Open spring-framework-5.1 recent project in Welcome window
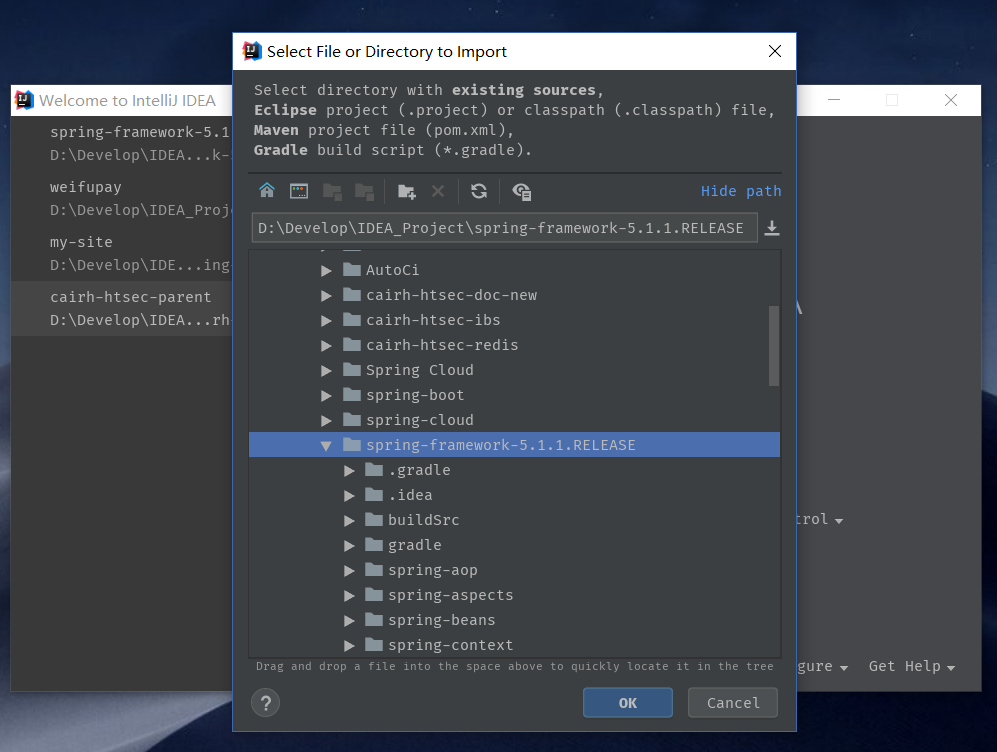This screenshot has width=997, height=752. (122, 144)
